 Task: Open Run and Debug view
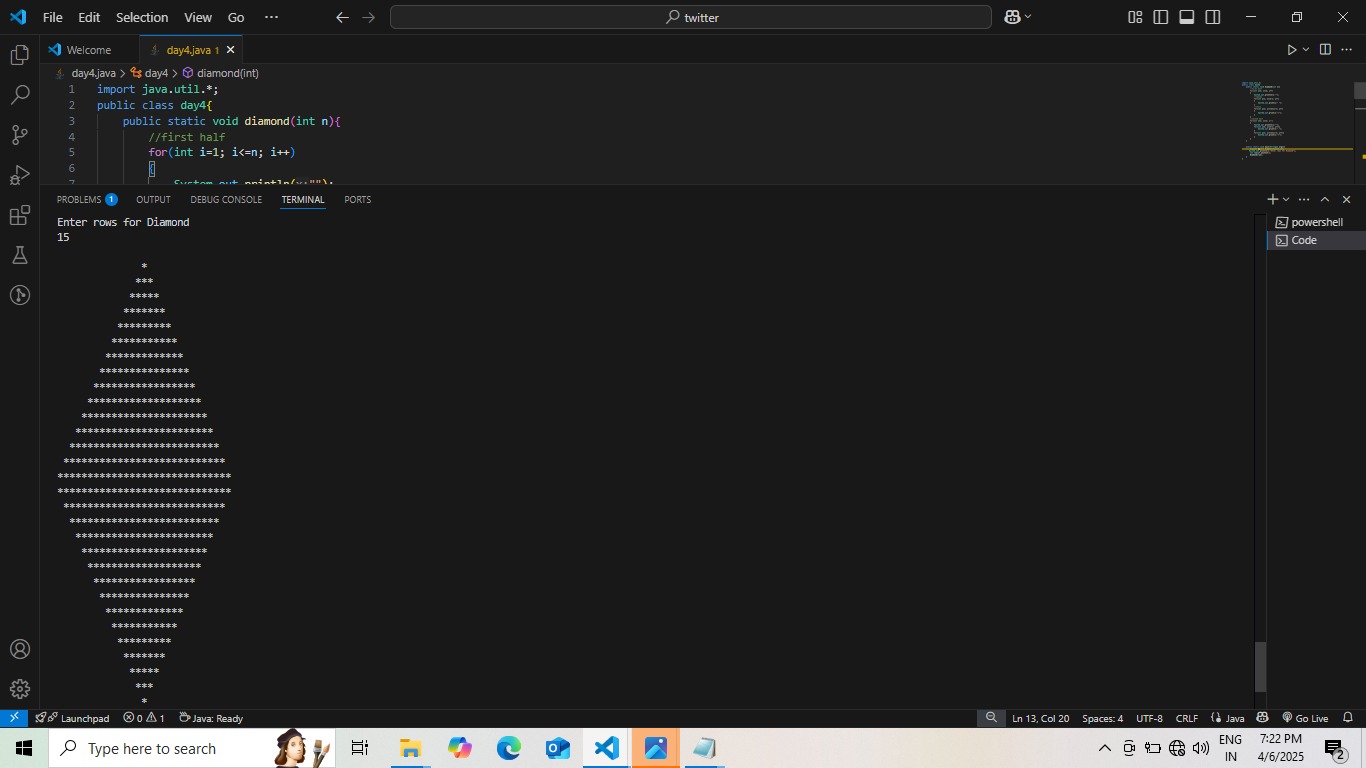point(19,176)
